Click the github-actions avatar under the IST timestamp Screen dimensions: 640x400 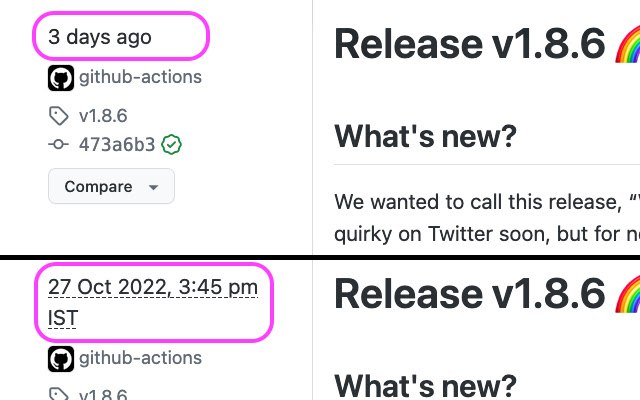(60, 358)
